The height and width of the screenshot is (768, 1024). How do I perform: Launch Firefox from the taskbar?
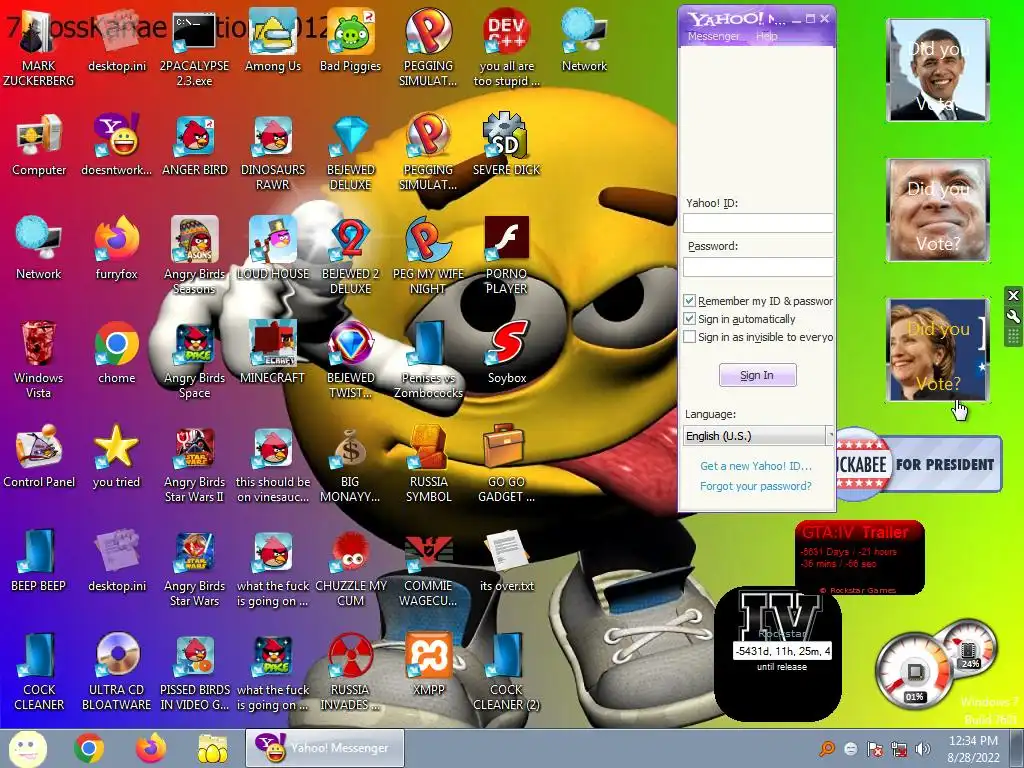(x=151, y=748)
